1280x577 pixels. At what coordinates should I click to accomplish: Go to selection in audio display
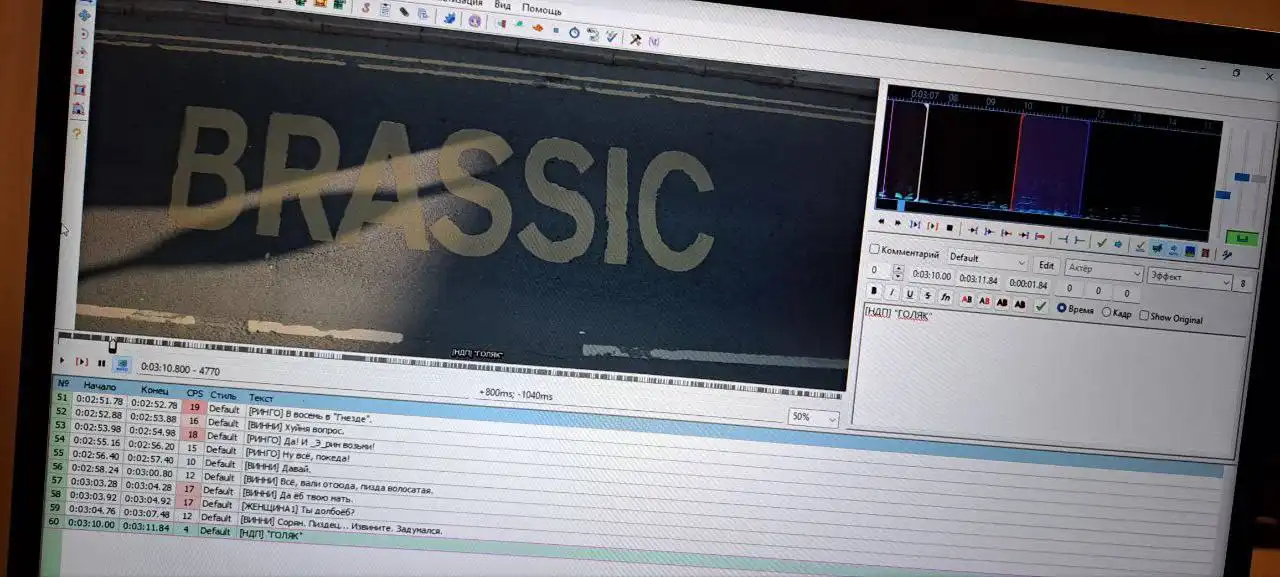(x=1118, y=244)
